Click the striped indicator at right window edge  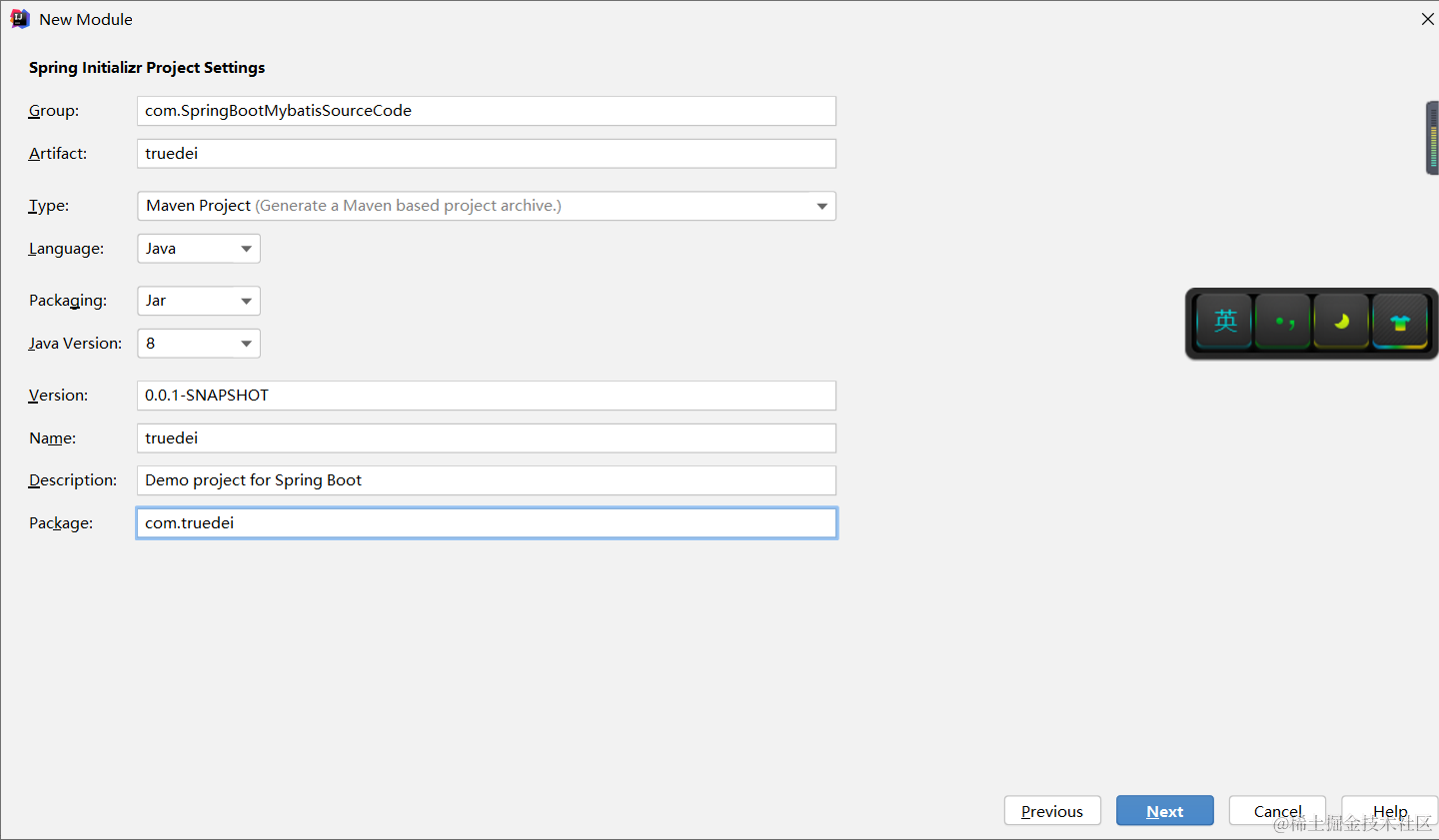click(1432, 138)
